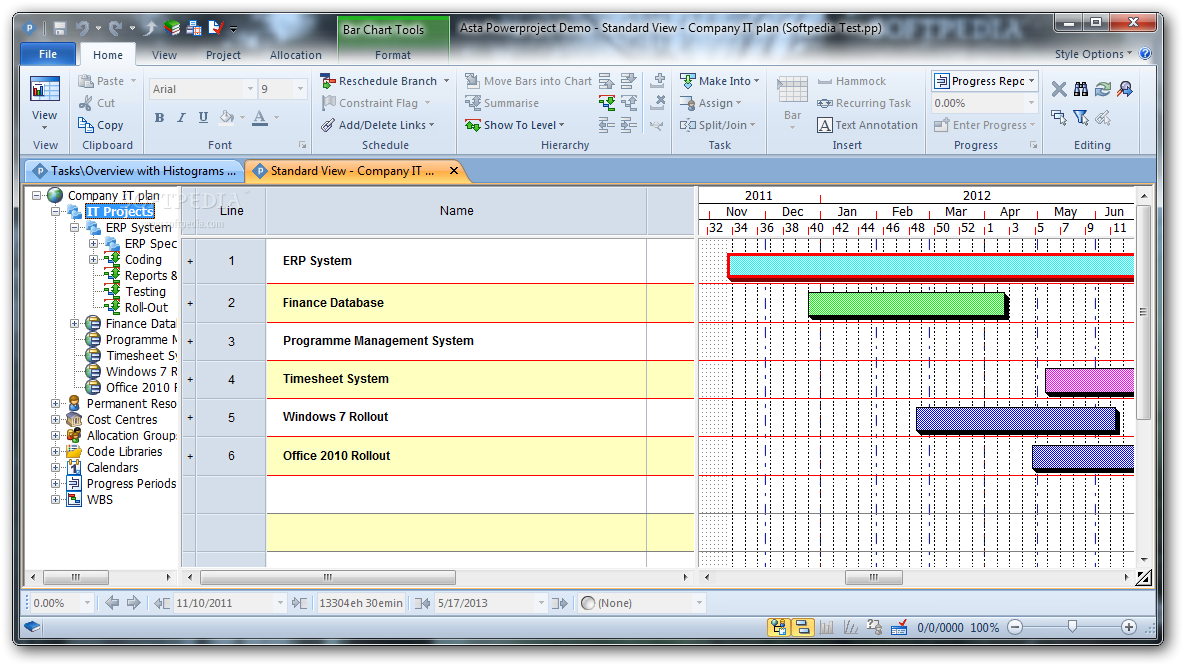Click Style Options in the ribbon corner
Image resolution: width=1184 pixels, height=666 pixels.
tap(1093, 54)
